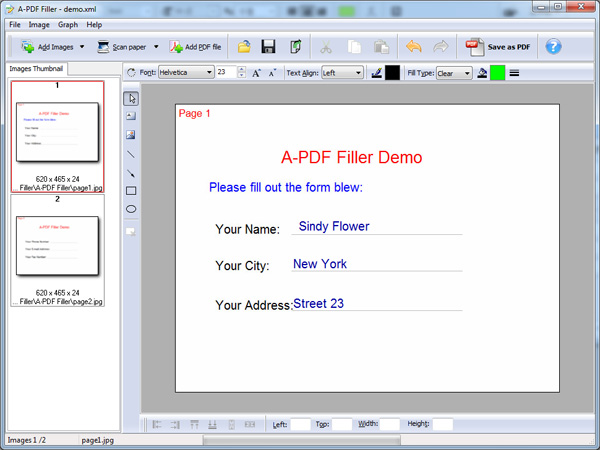Click the shrink font small A icon
Screen dimensions: 600x450
coord(272,73)
